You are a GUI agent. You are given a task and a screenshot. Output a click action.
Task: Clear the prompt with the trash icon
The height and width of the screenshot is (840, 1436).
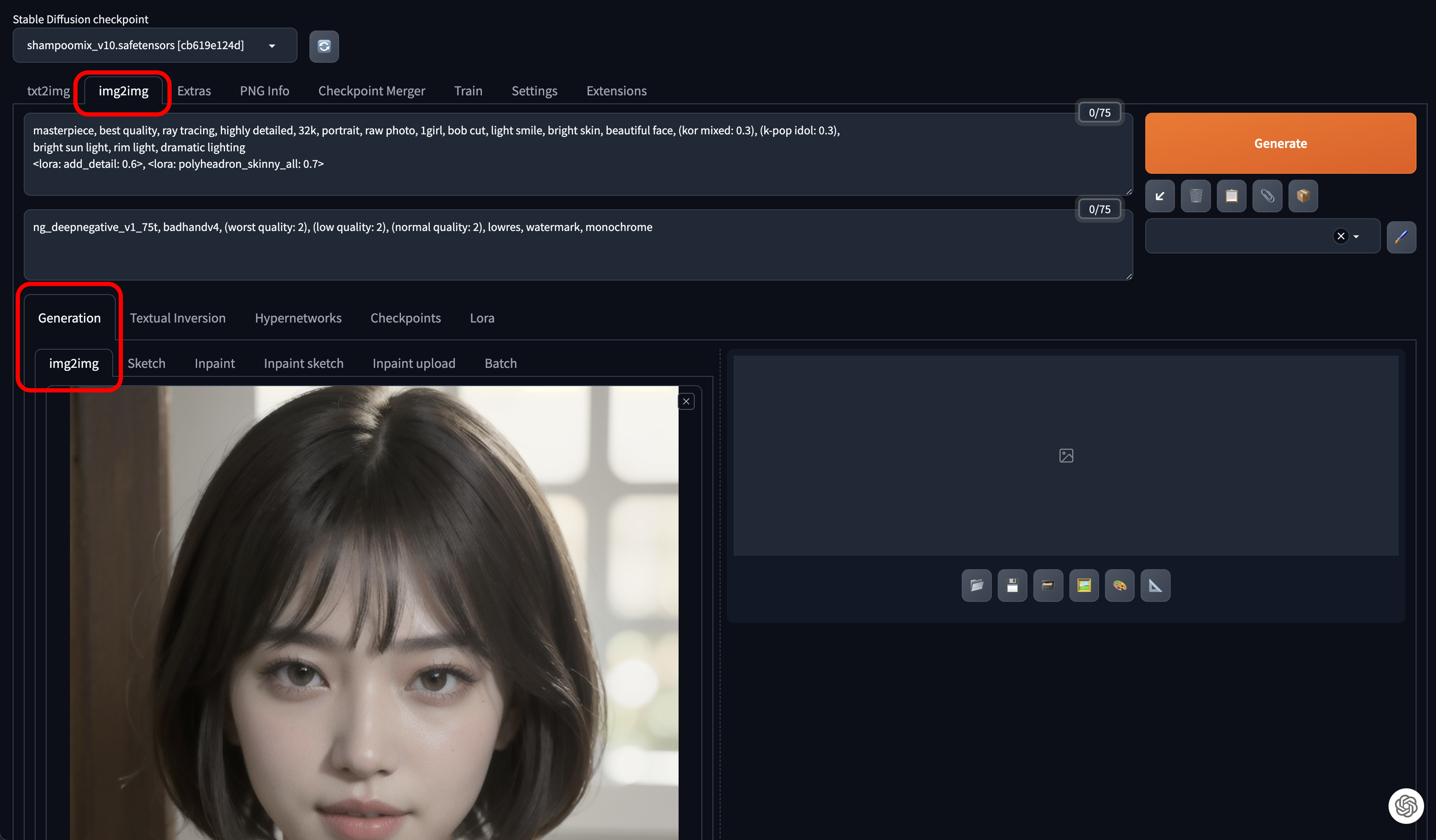click(x=1196, y=196)
